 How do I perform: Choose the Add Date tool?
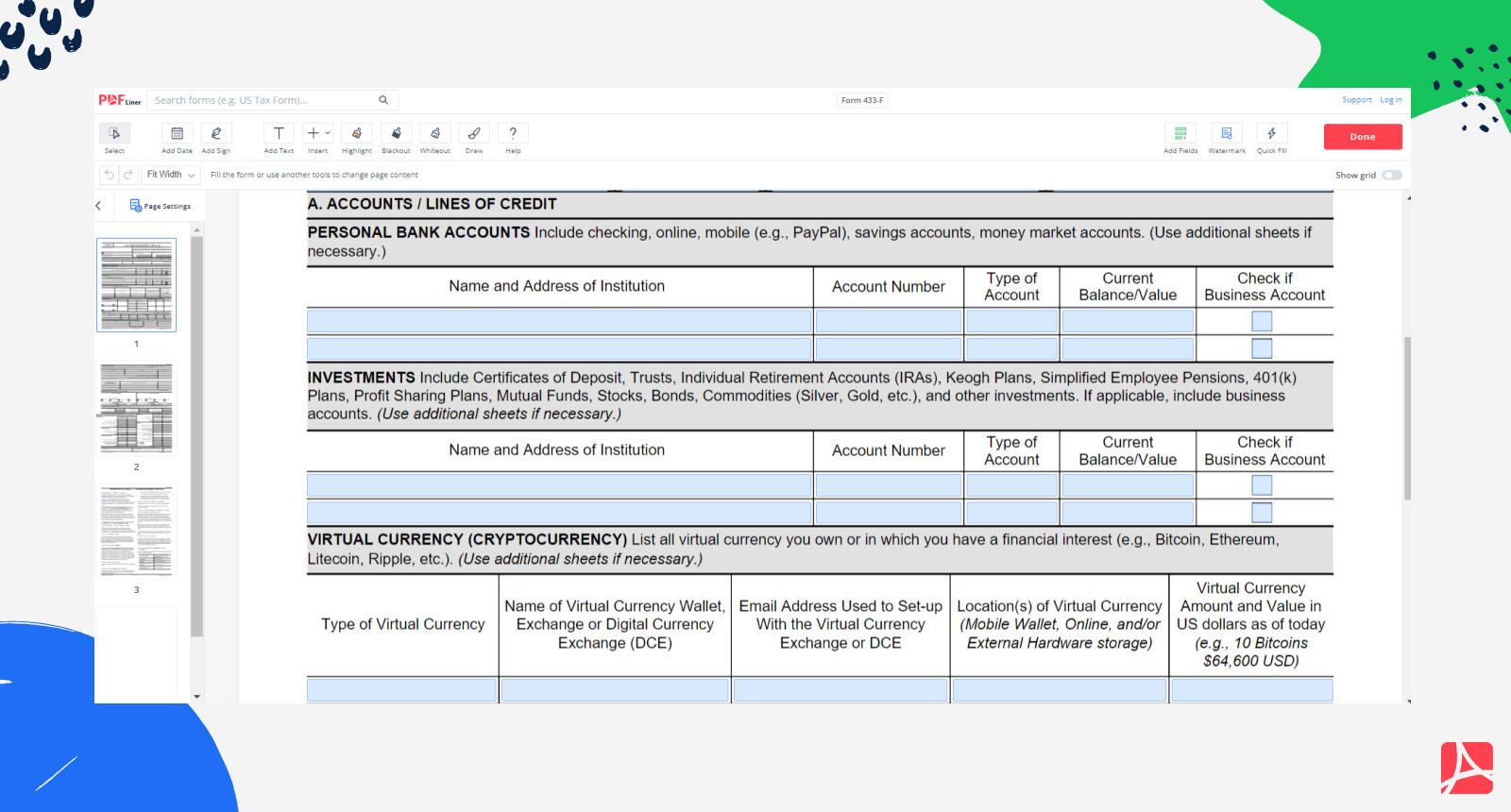[x=177, y=138]
